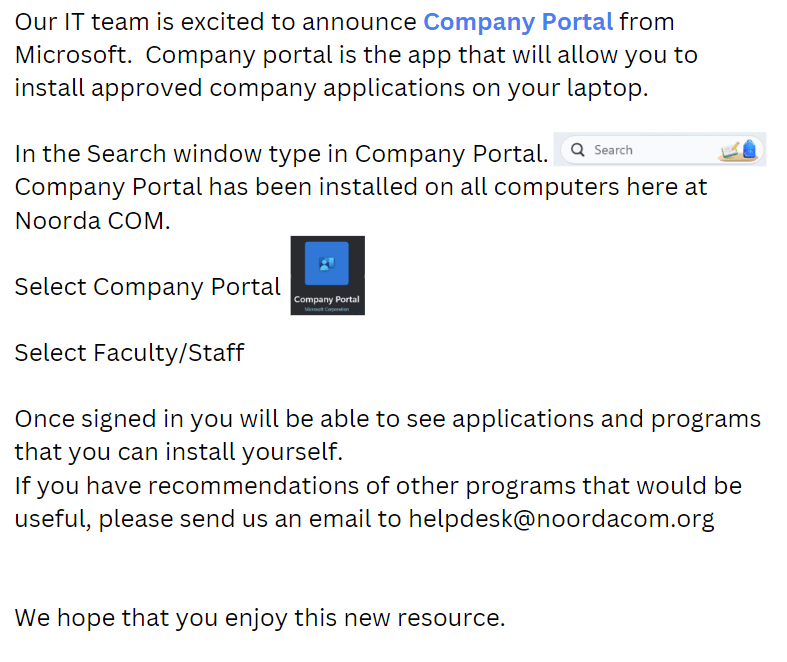Click the tiny Microsoft Corporation caption

(327, 309)
